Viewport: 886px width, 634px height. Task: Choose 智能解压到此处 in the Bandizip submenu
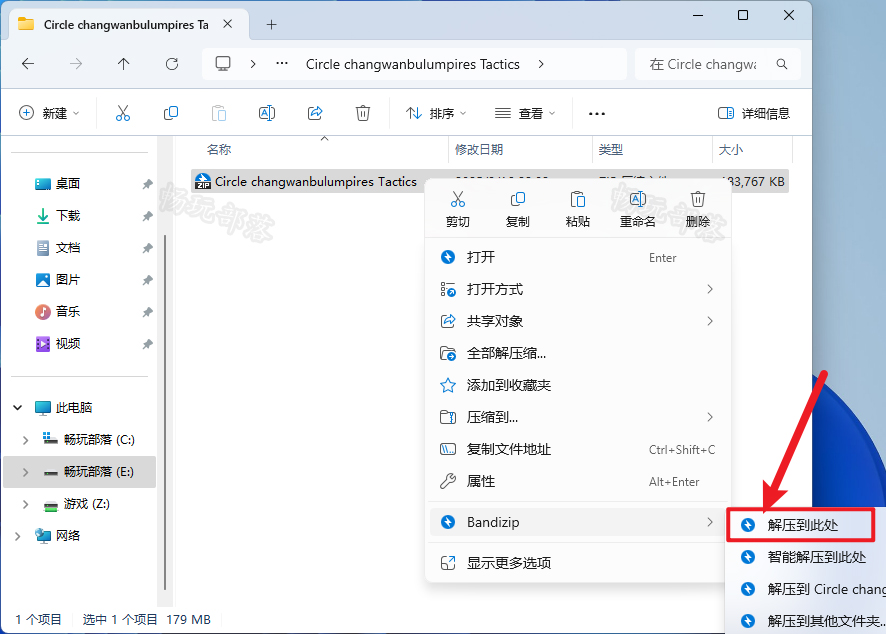coord(807,557)
